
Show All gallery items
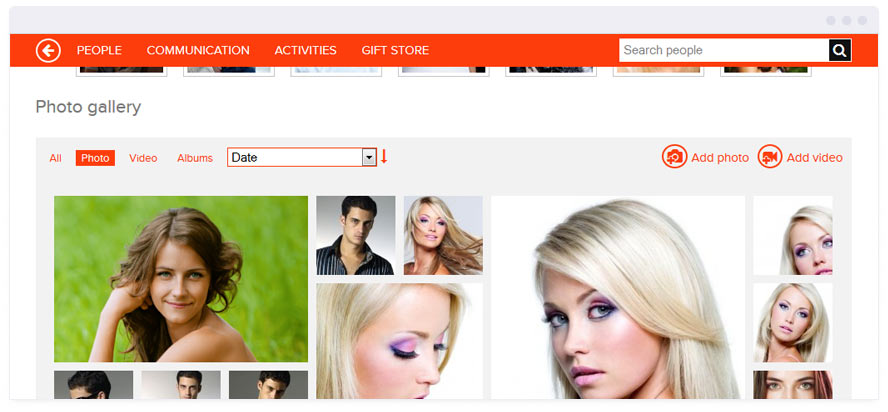[x=55, y=158]
